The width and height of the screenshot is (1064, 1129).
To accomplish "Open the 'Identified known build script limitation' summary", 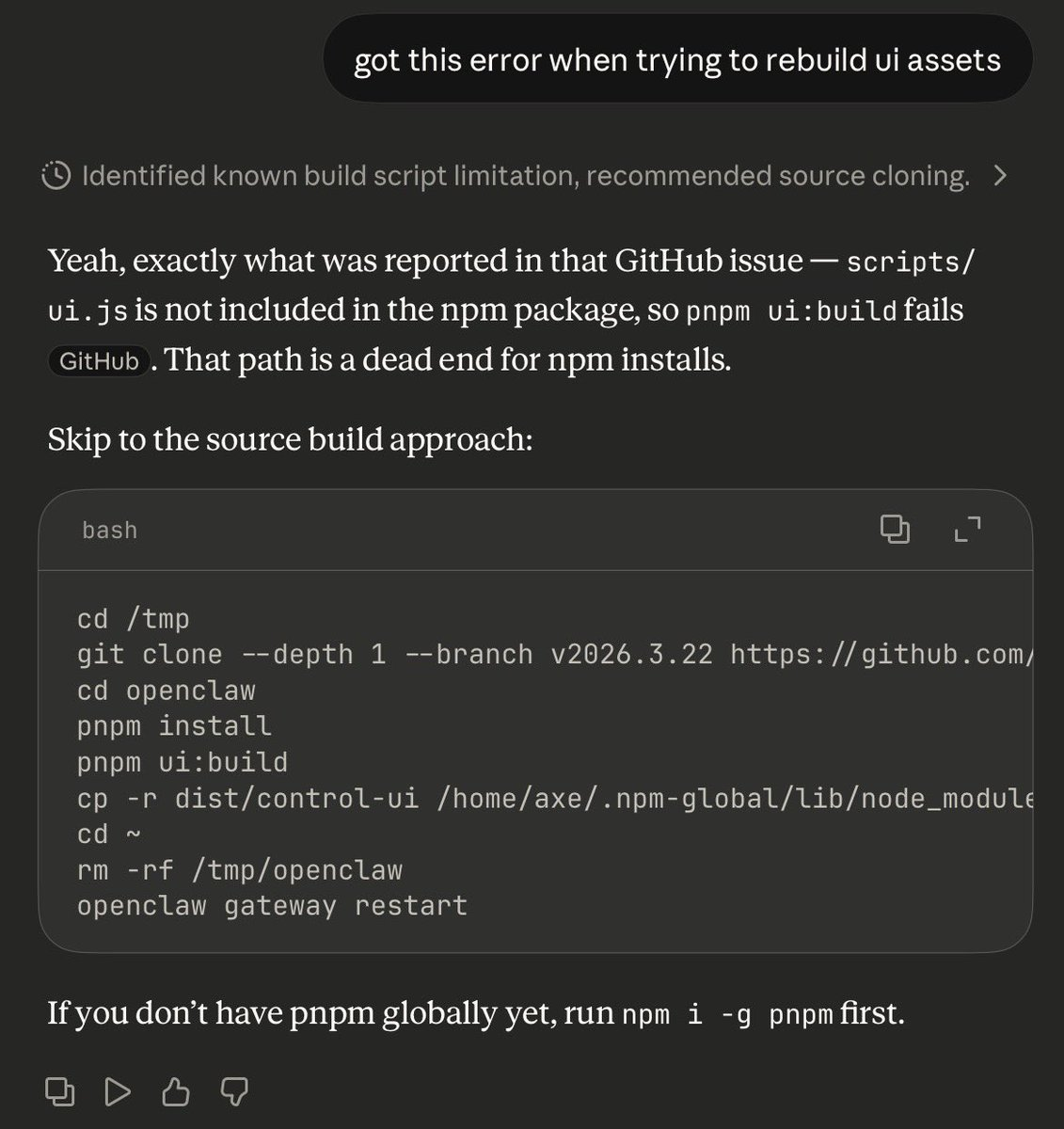I will pyautogui.click(x=525, y=176).
